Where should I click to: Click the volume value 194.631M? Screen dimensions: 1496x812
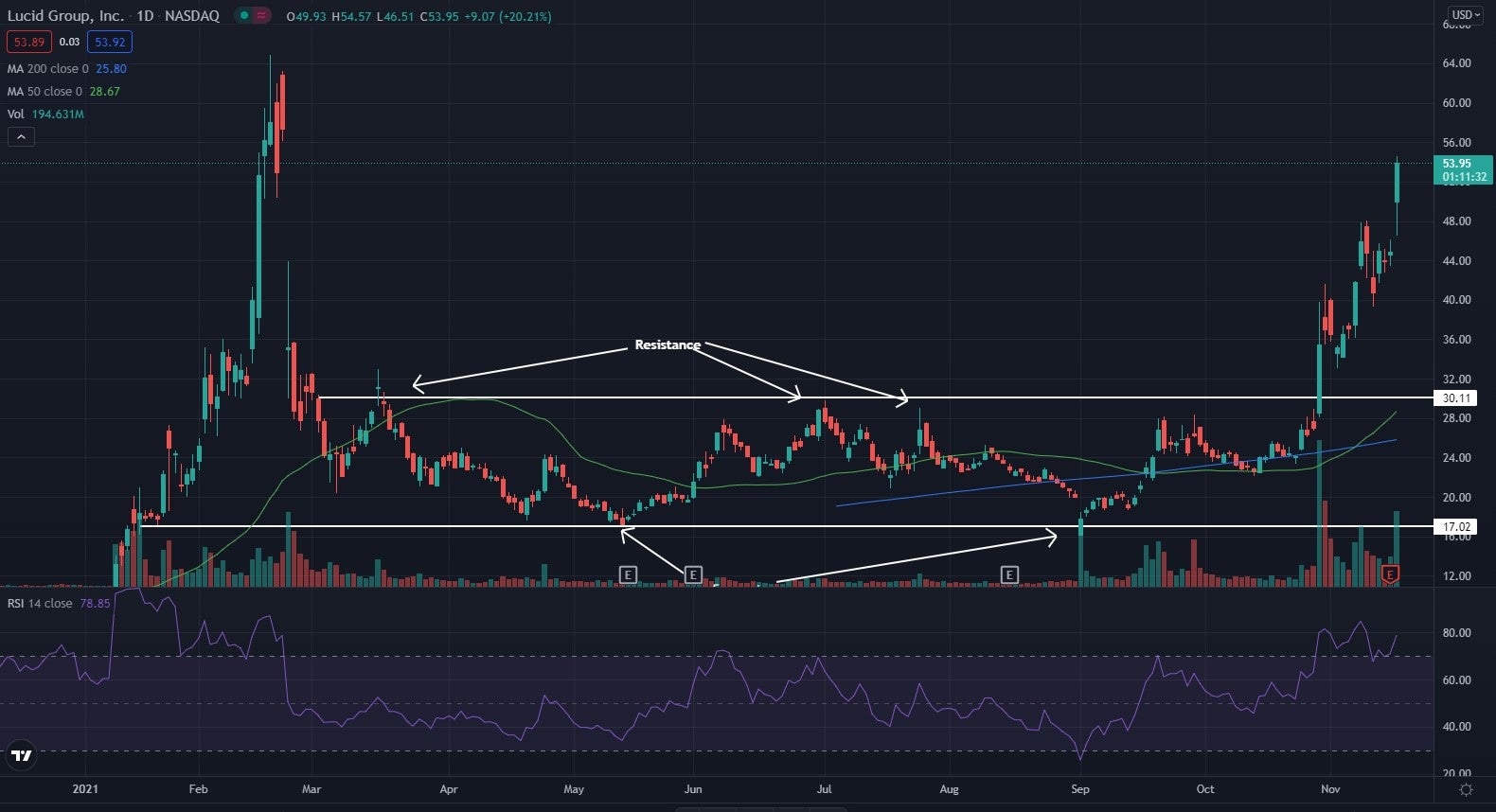pos(59,115)
